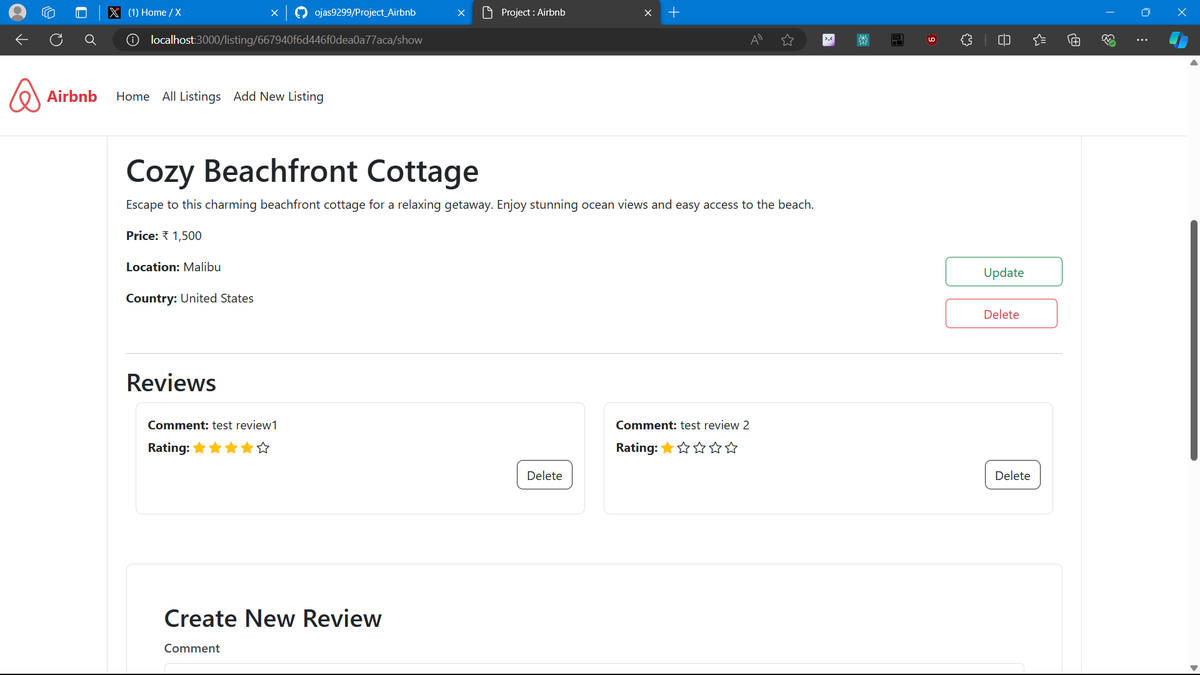
Task: Open the Extensions puzzle piece icon
Action: pos(967,40)
